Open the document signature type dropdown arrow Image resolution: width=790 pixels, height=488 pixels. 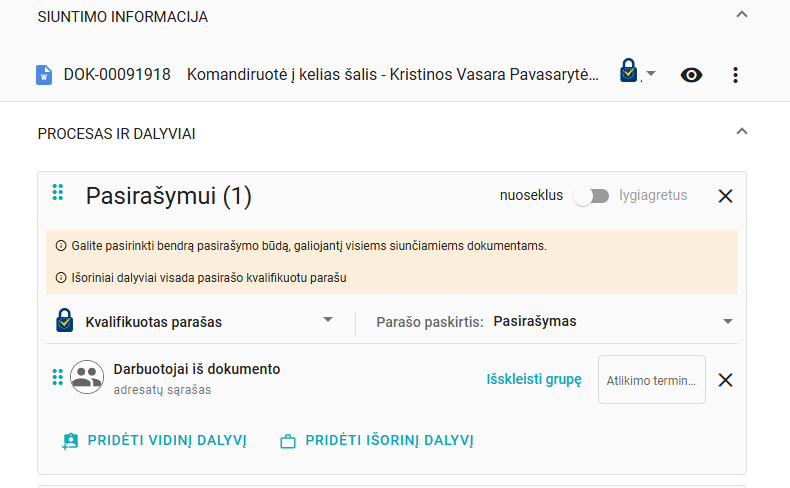(651, 75)
